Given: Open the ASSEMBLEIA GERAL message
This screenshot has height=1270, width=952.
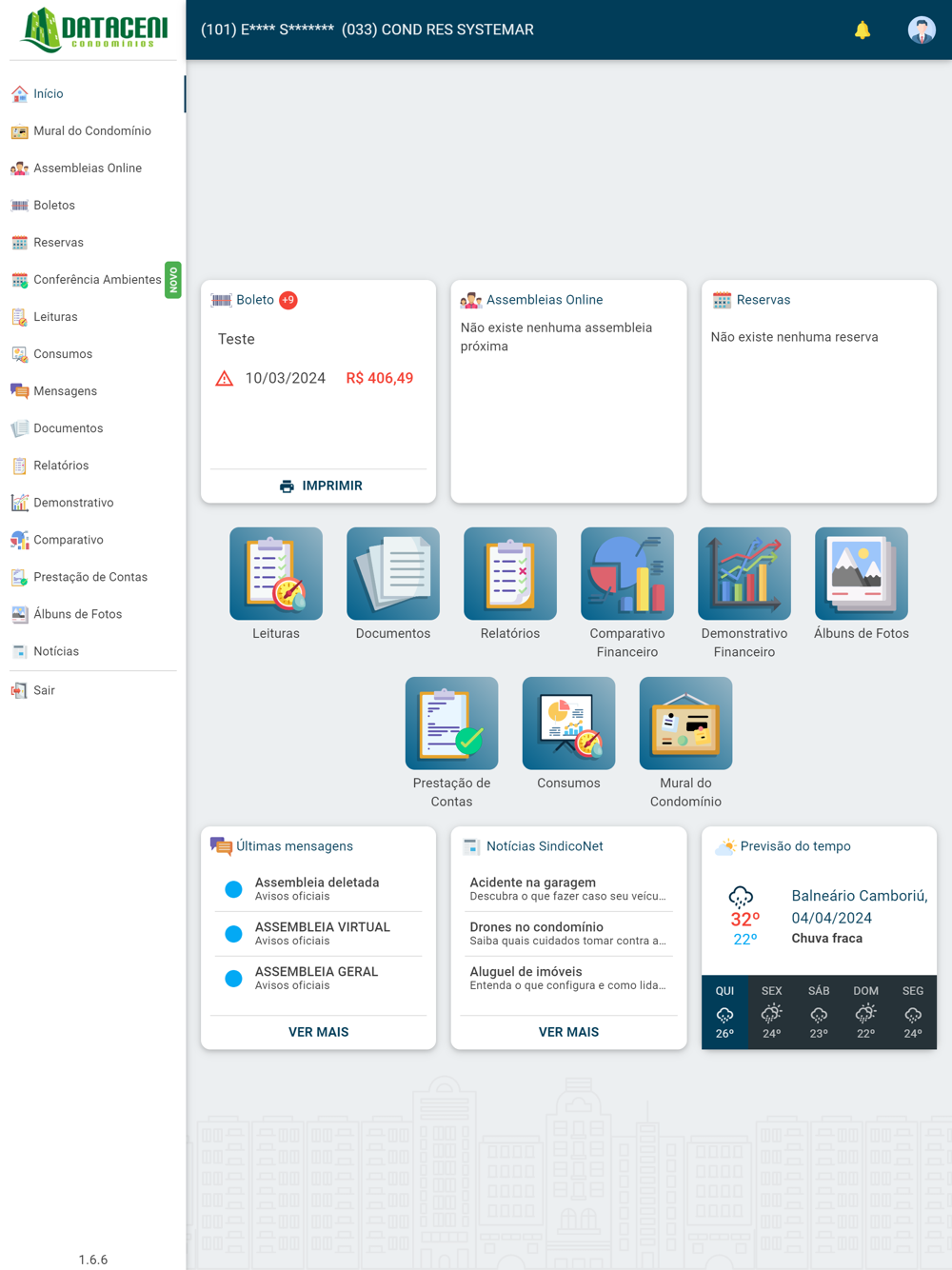Looking at the screenshot, I should pos(319,979).
